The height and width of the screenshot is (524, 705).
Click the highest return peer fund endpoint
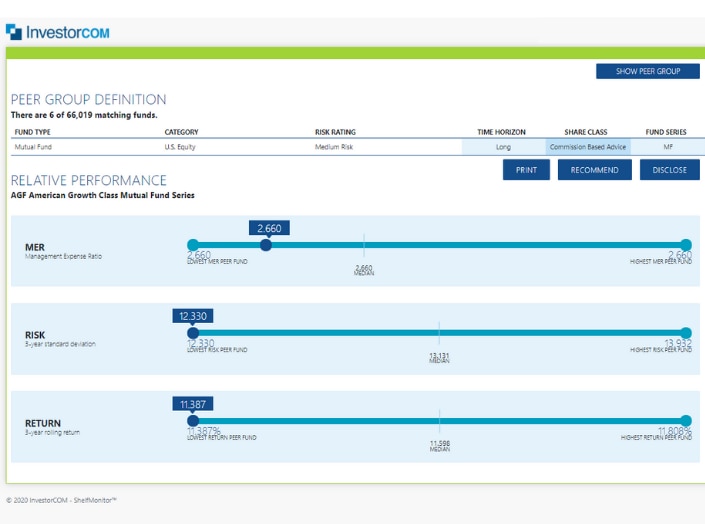[686, 421]
